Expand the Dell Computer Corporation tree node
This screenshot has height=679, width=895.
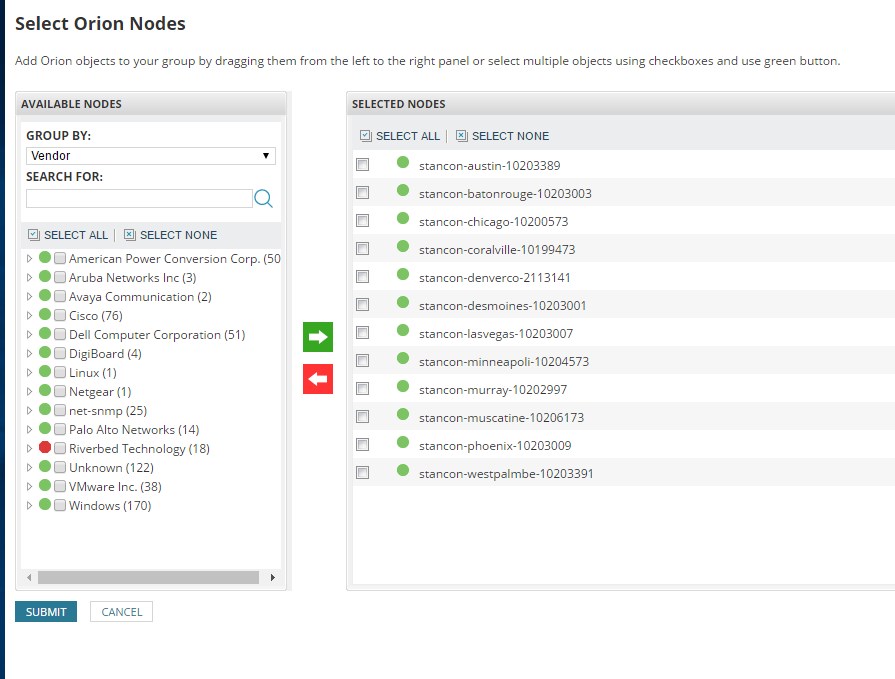point(29,334)
